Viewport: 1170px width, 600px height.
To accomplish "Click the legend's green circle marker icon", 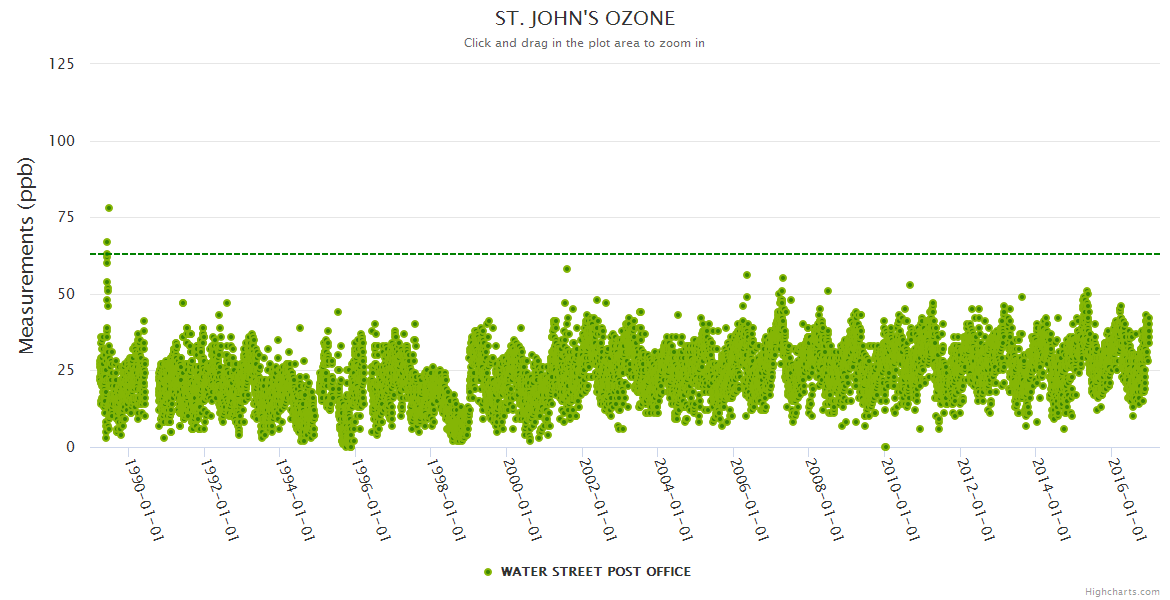I will tap(488, 572).
